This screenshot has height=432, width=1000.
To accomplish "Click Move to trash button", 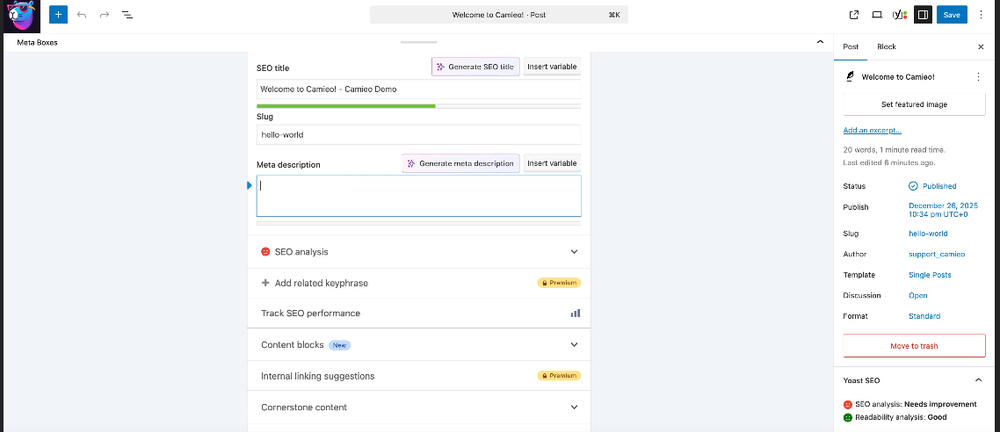I will (914, 346).
